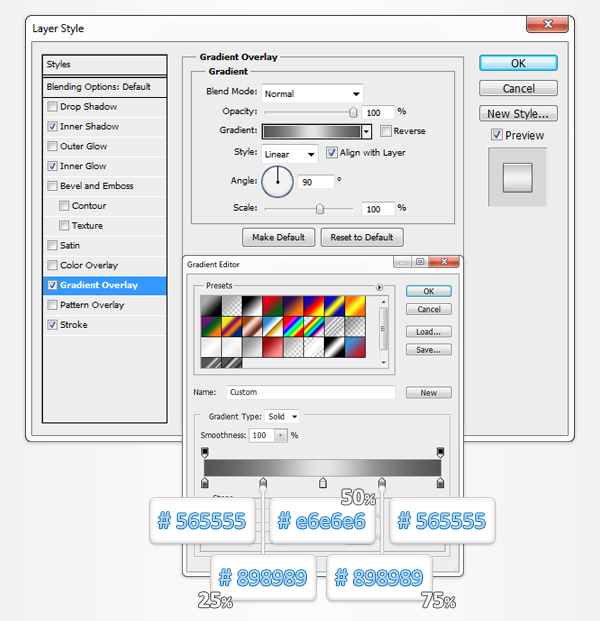Choose the purple-green-orange gradient preset
This screenshot has height=621, width=600.
pos(211,326)
